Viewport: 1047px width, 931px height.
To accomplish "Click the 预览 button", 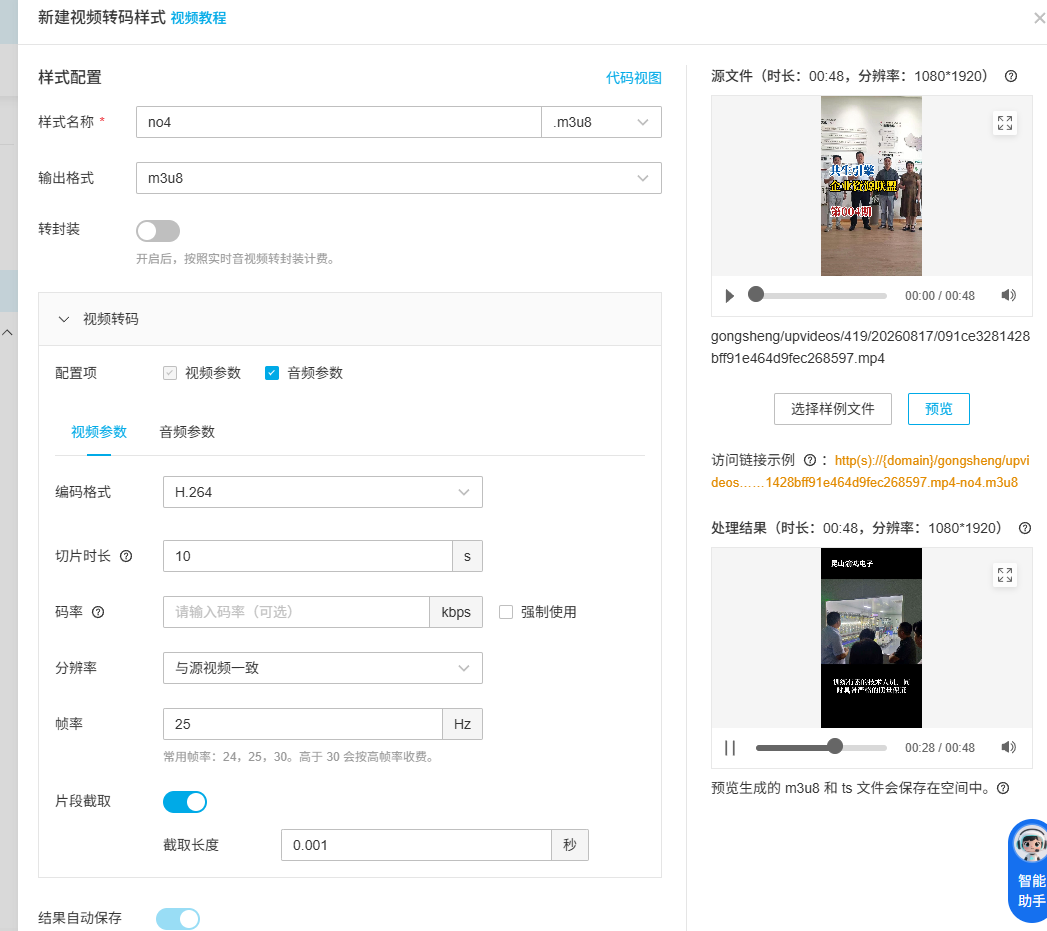I will coord(938,409).
